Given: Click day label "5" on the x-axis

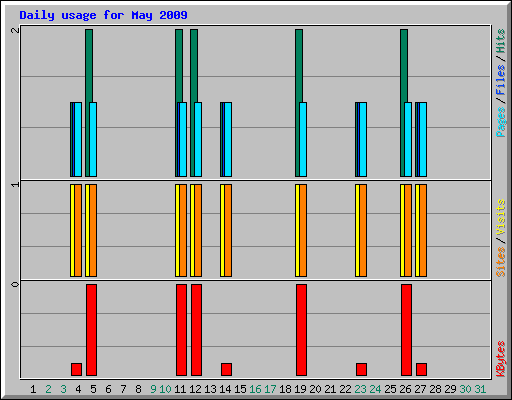Looking at the screenshot, I should click(x=93, y=389).
